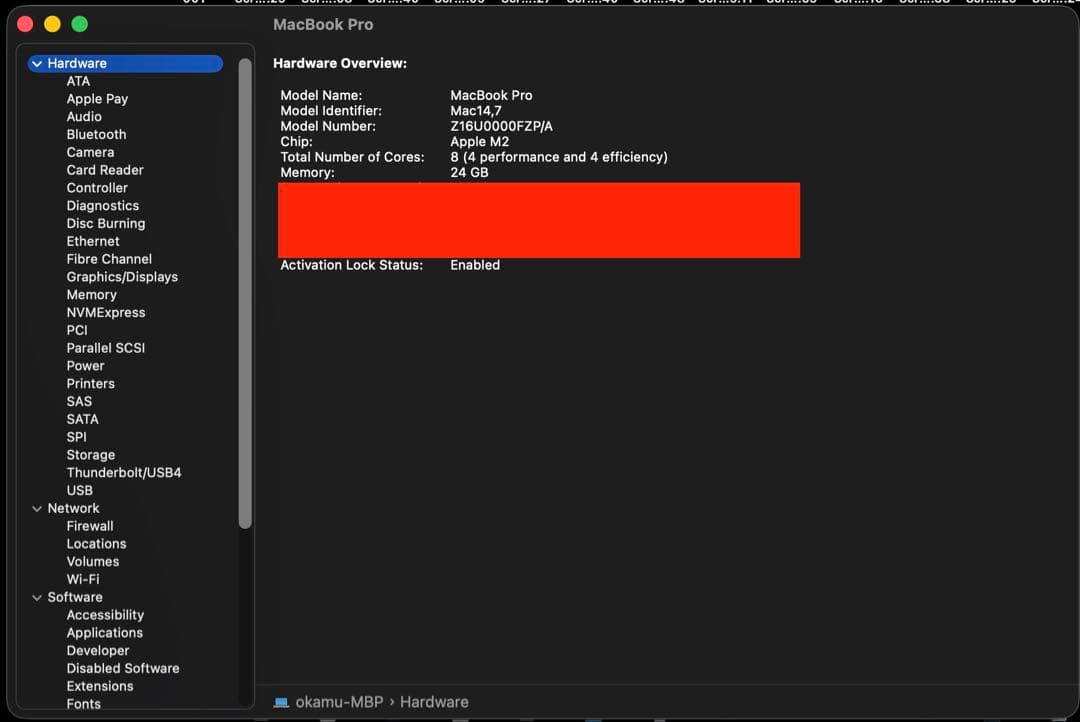Collapse the Software section chevron
This screenshot has width=1080, height=722.
tap(37, 598)
